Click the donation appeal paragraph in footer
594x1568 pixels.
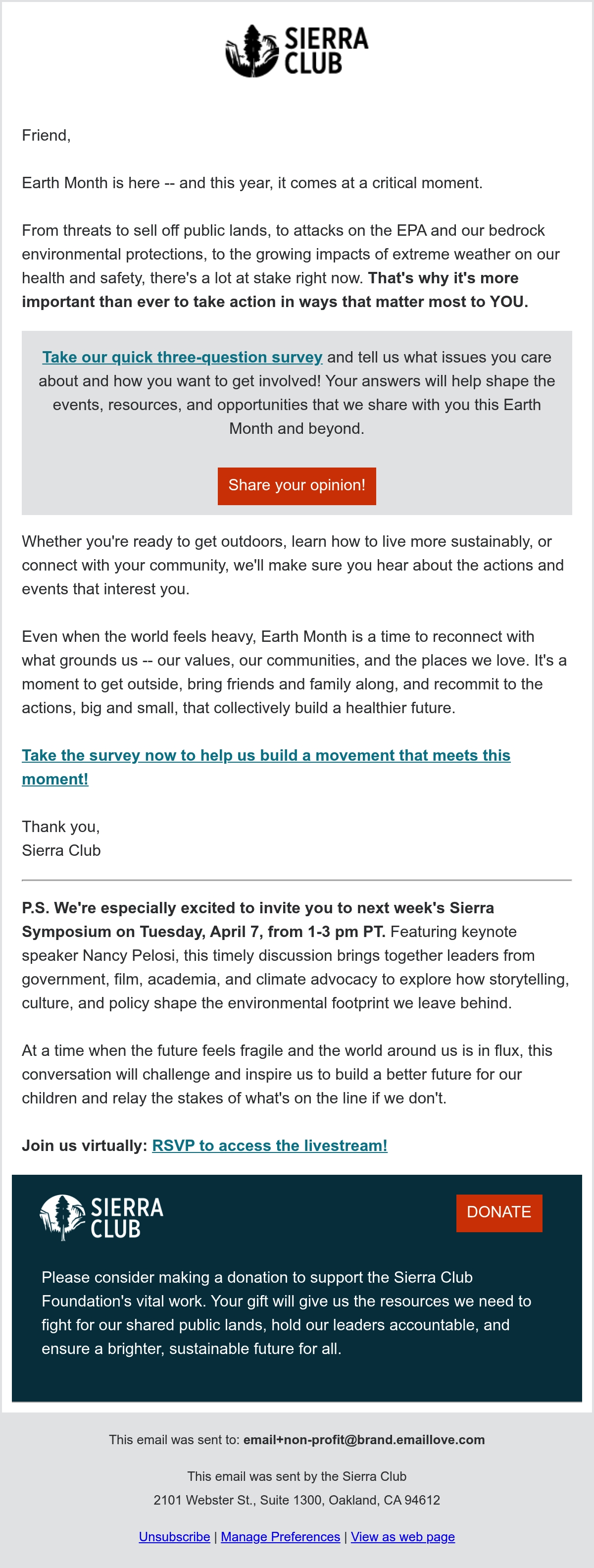[x=286, y=1313]
